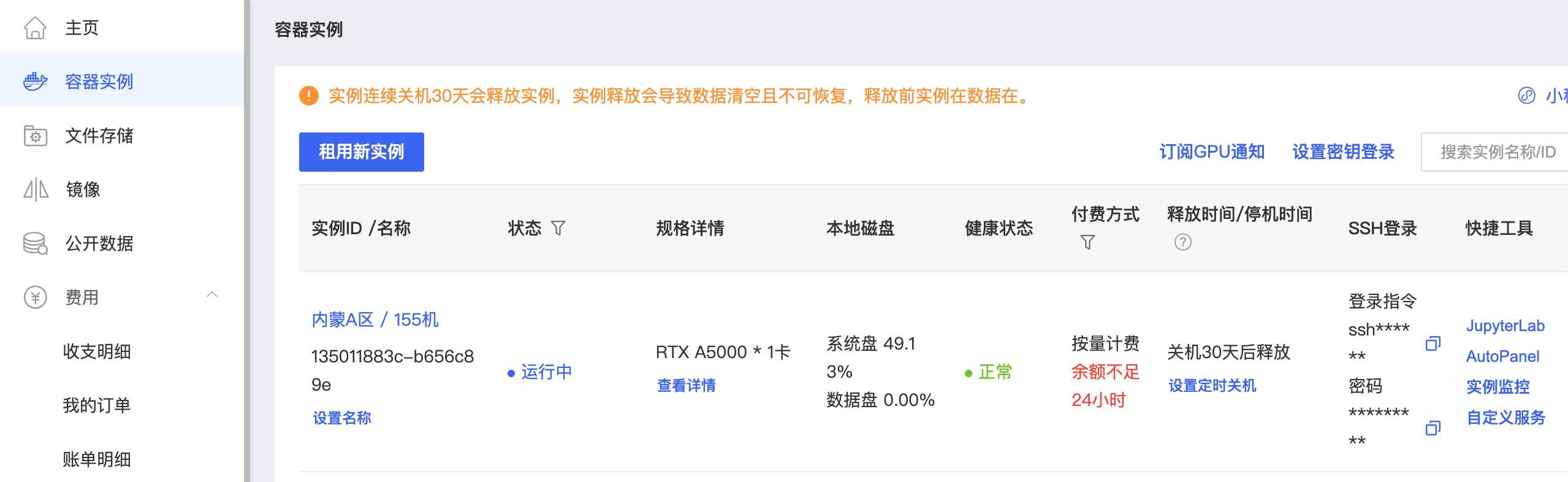Open the 主页 home page in sidebar
The height and width of the screenshot is (482, 1568).
click(x=82, y=28)
